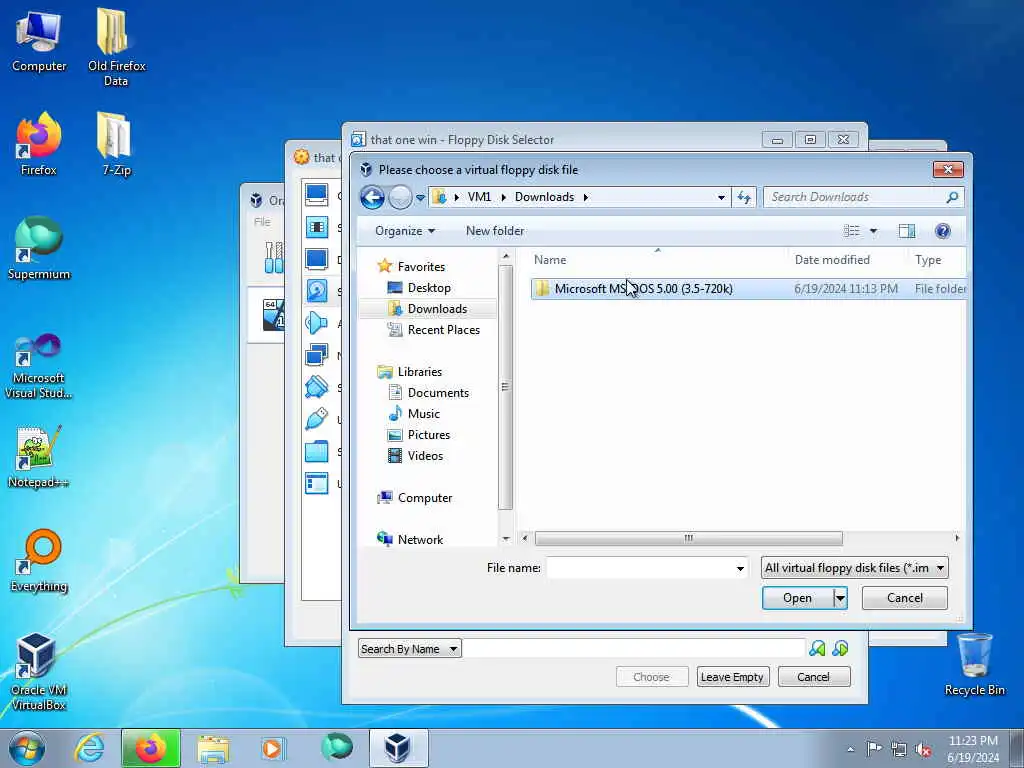
Task: Open 7-Zip desktop folder
Action: click(x=116, y=144)
